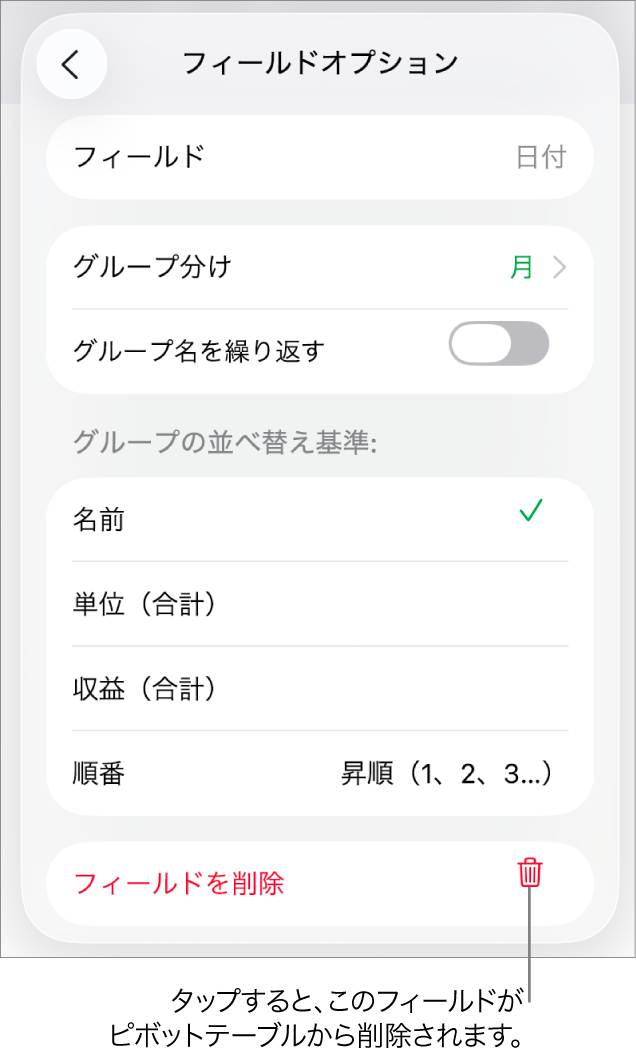Click the 日付 field value
This screenshot has width=636, height=1053.
pos(541,157)
